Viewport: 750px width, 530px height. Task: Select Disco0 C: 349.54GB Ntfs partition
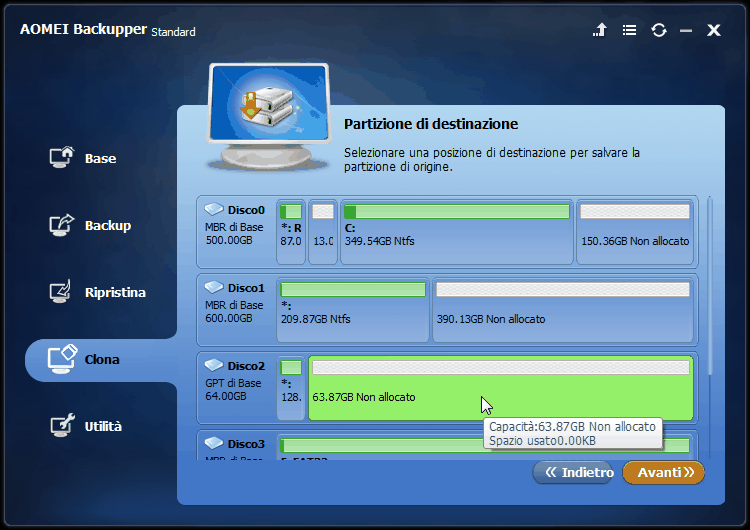(x=457, y=232)
